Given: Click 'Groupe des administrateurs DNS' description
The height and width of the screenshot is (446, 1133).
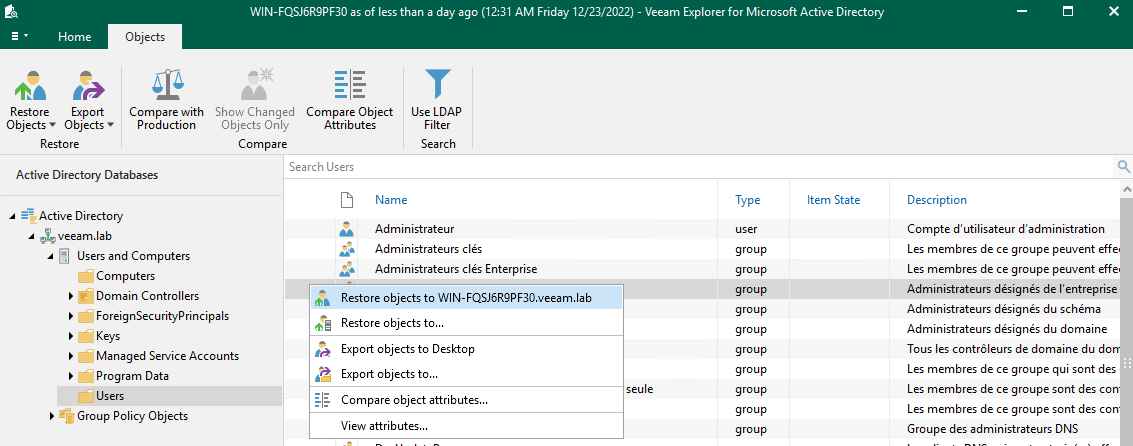Looking at the screenshot, I should (993, 429).
